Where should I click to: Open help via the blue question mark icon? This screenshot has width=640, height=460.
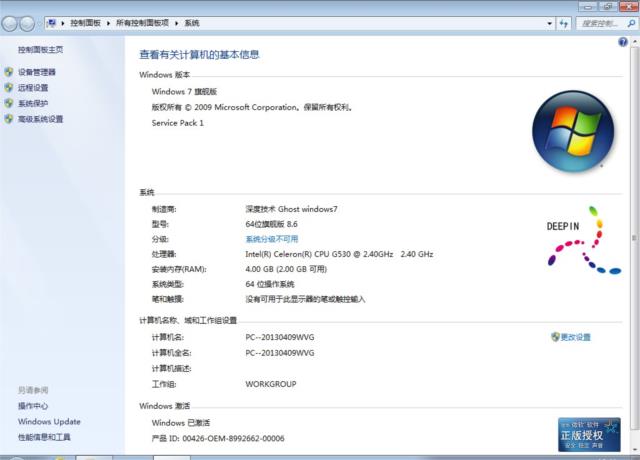pyautogui.click(x=622, y=42)
